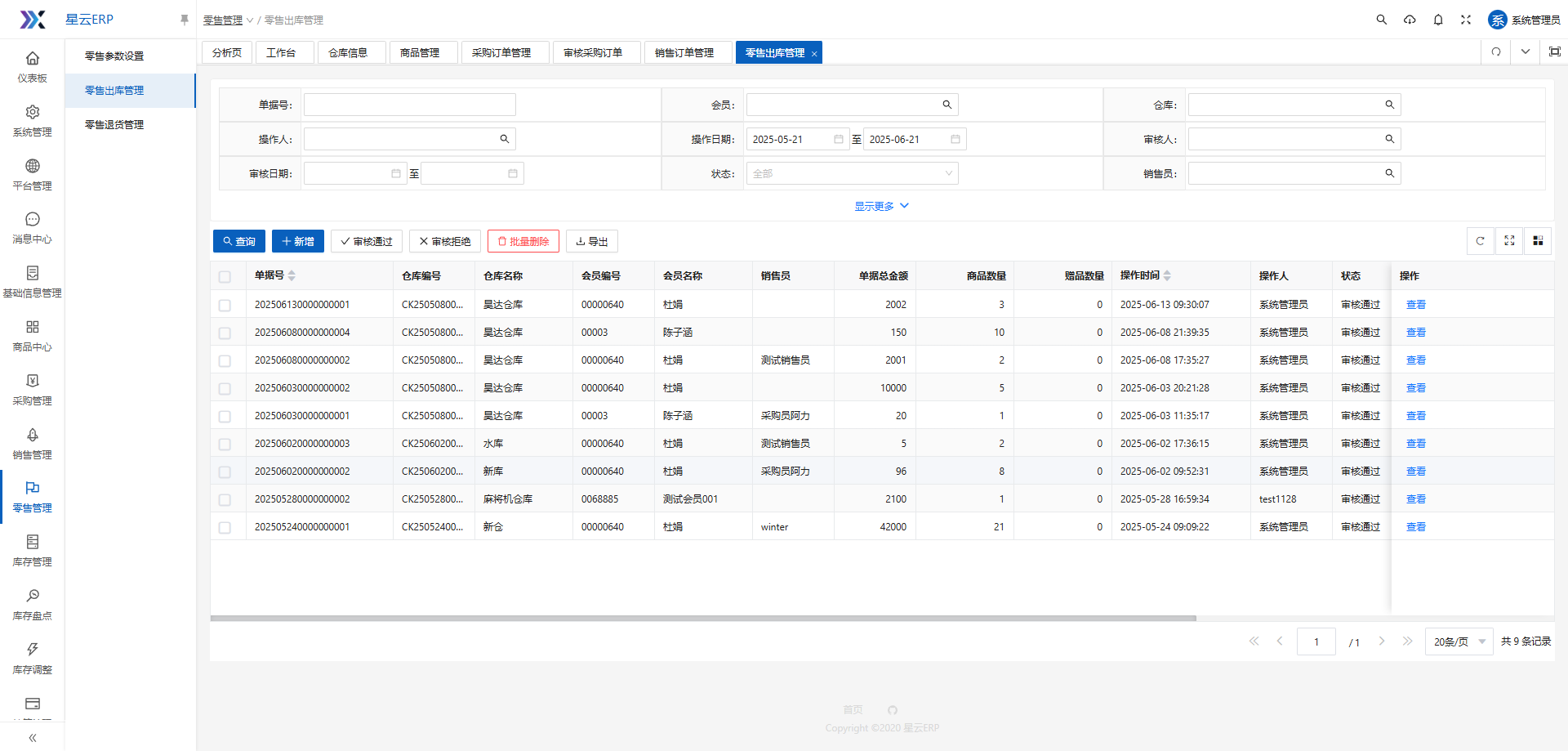
Task: Expand the 显示更多 filter section
Action: 881,207
